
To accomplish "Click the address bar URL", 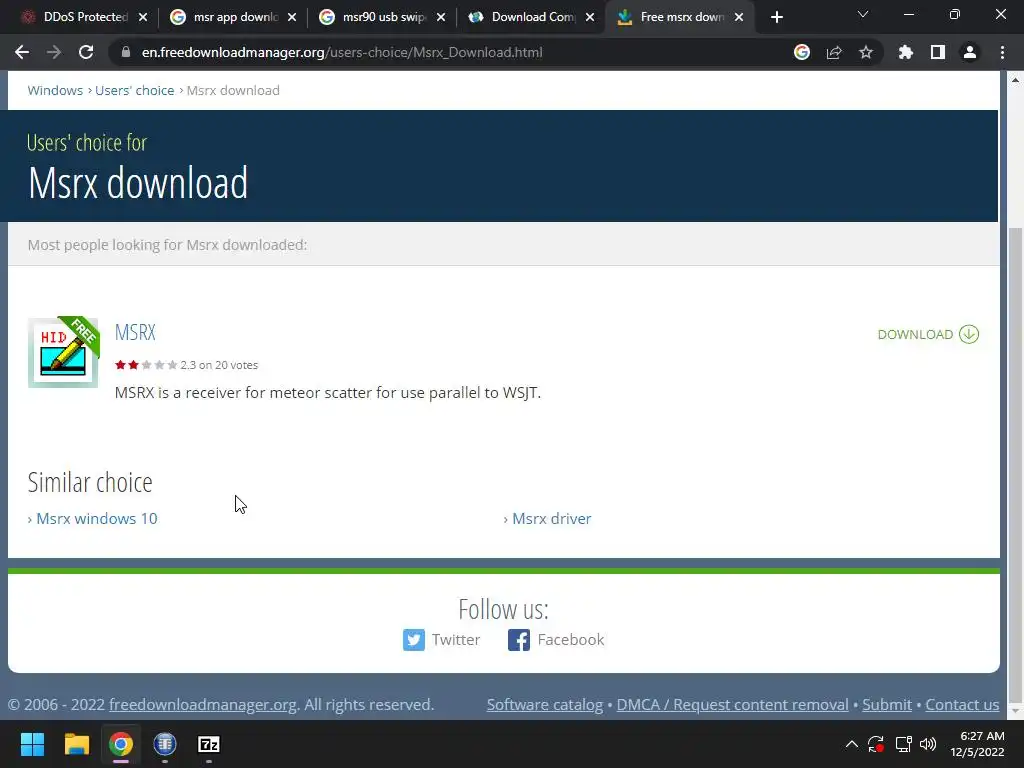I will click(342, 52).
